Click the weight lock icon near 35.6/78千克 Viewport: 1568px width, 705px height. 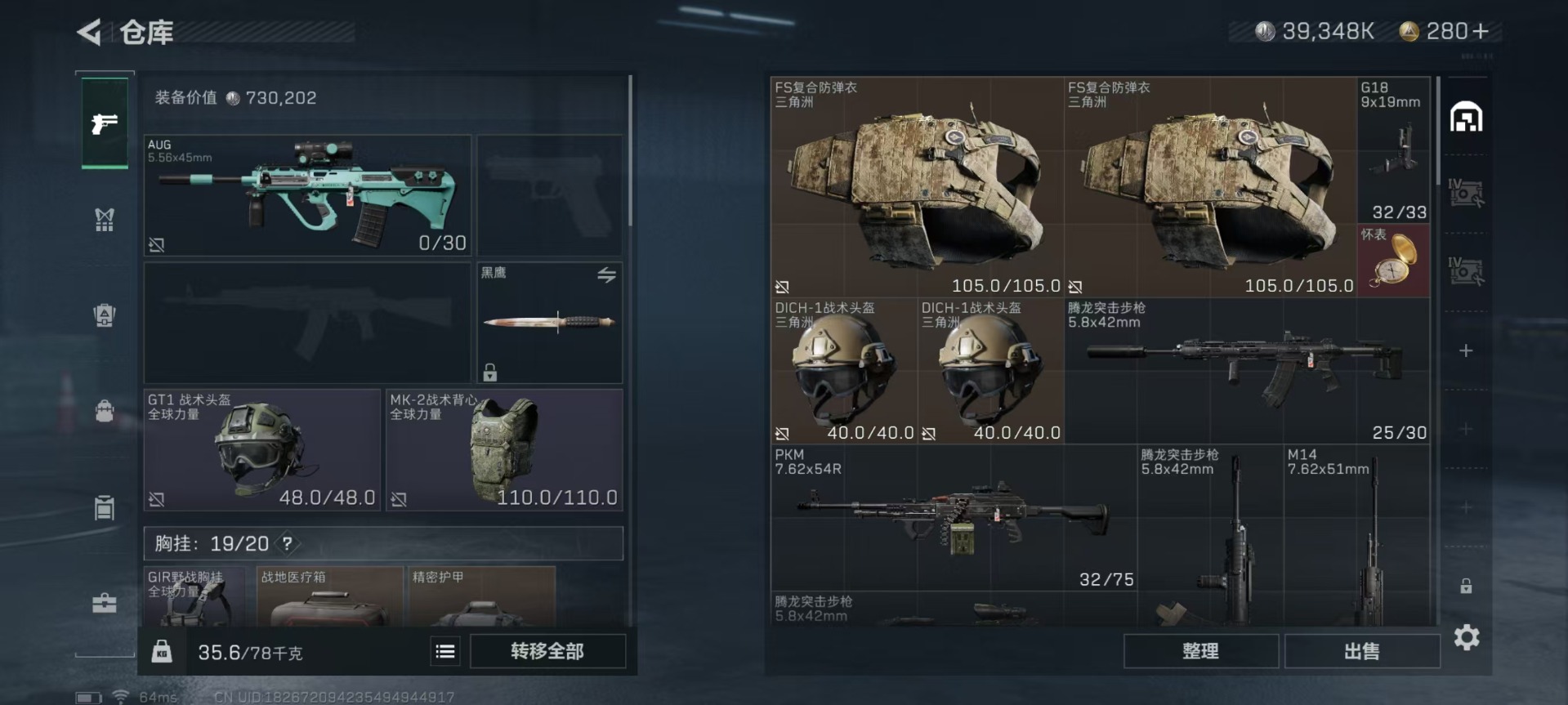(x=162, y=651)
